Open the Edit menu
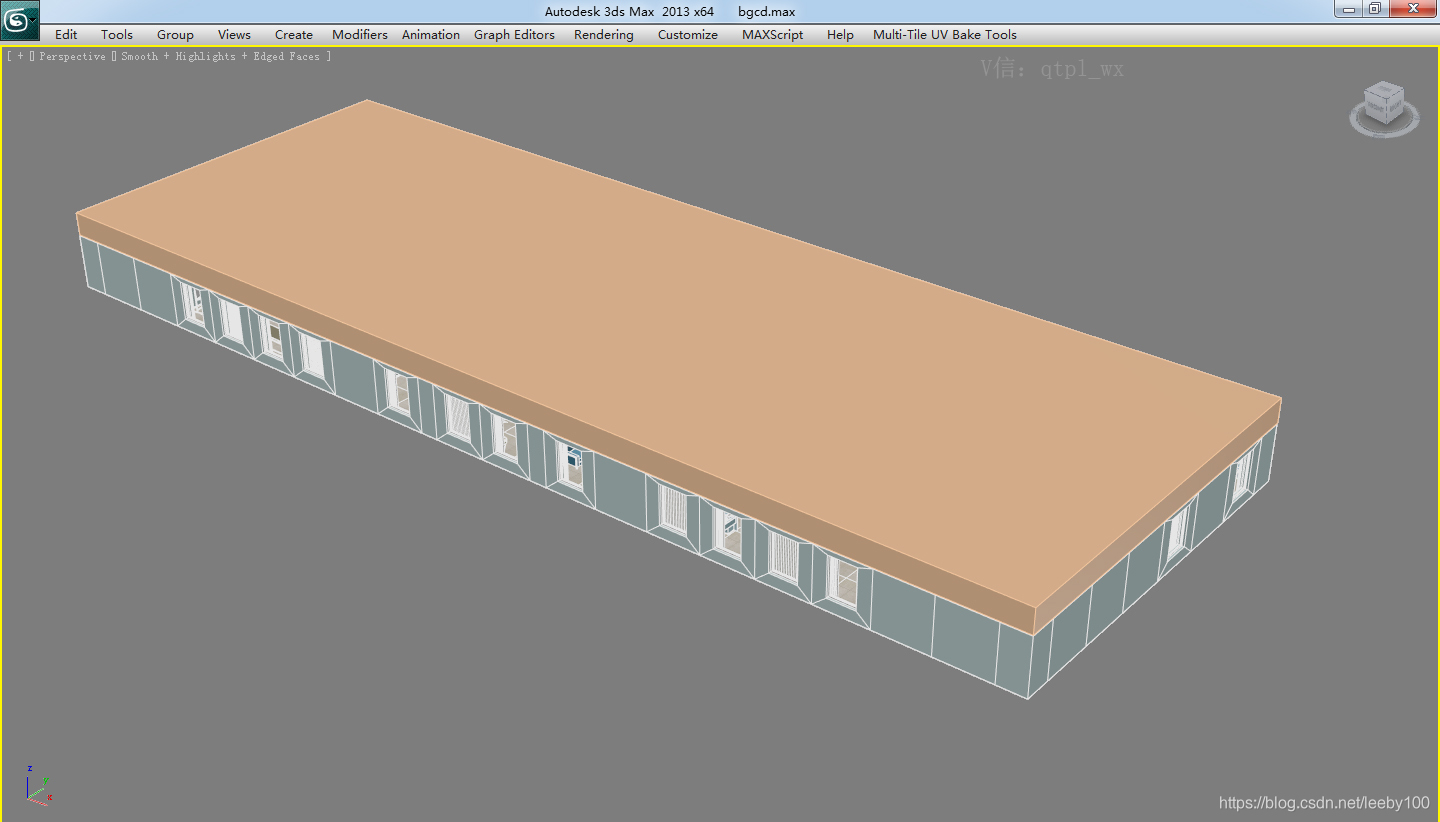 pos(66,34)
